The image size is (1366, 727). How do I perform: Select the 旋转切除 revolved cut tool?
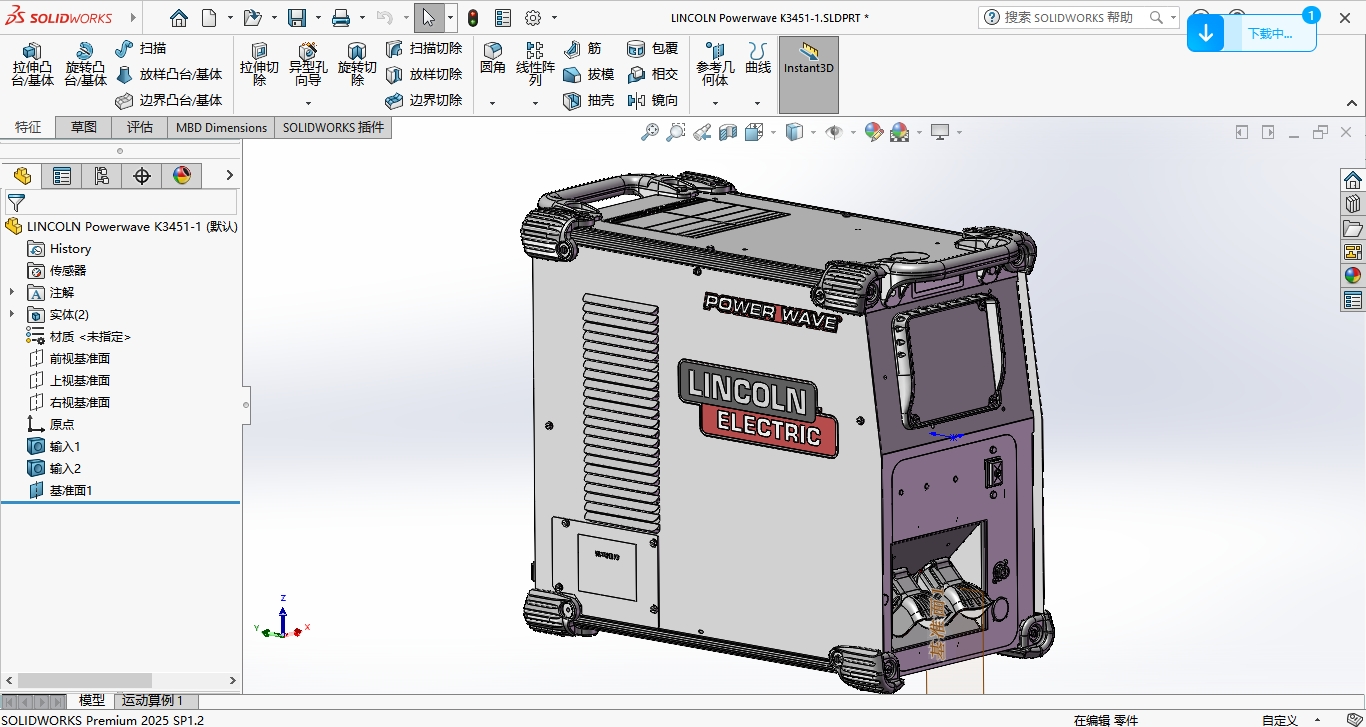pyautogui.click(x=357, y=65)
